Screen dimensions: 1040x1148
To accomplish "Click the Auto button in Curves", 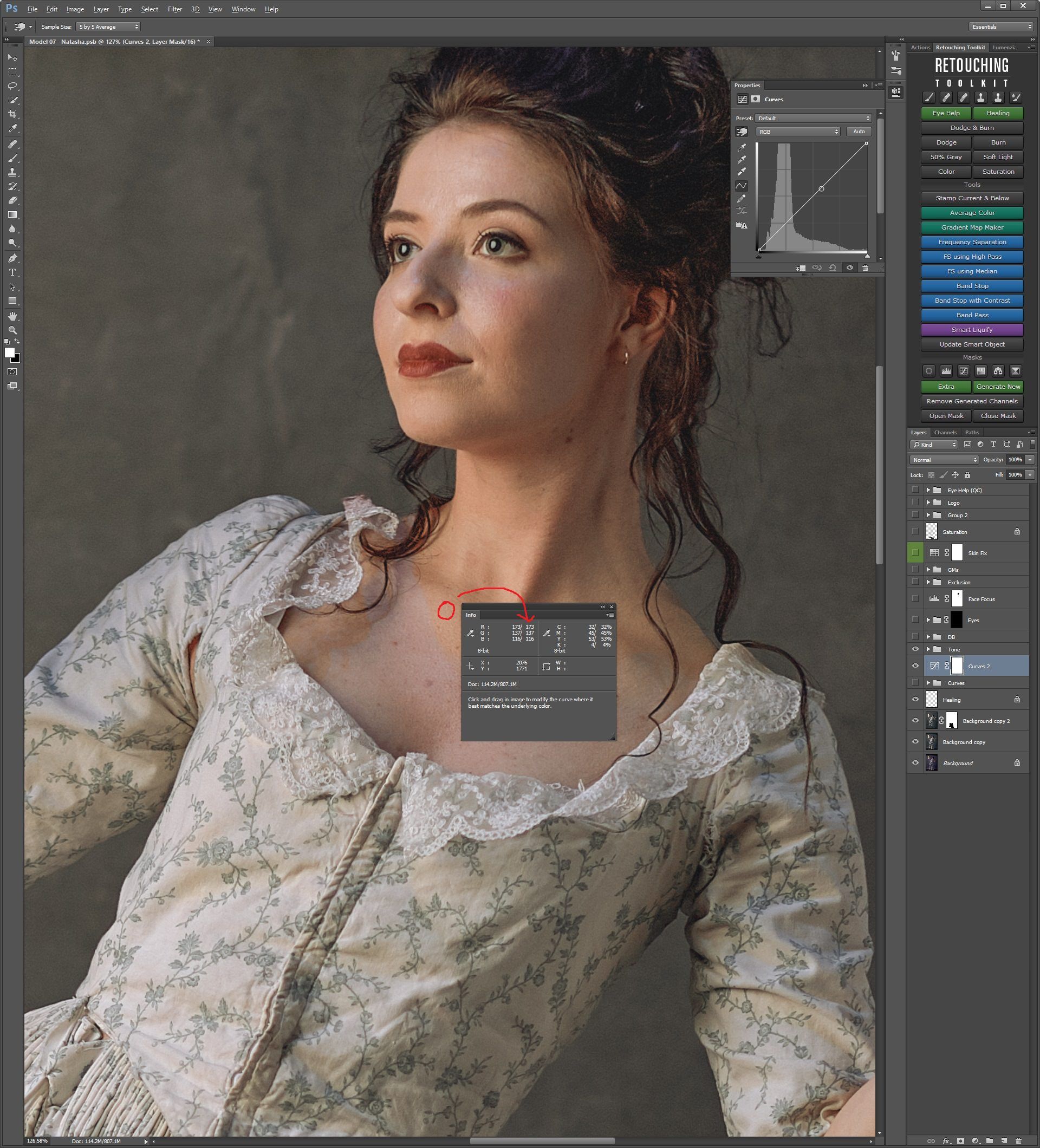I will [859, 132].
